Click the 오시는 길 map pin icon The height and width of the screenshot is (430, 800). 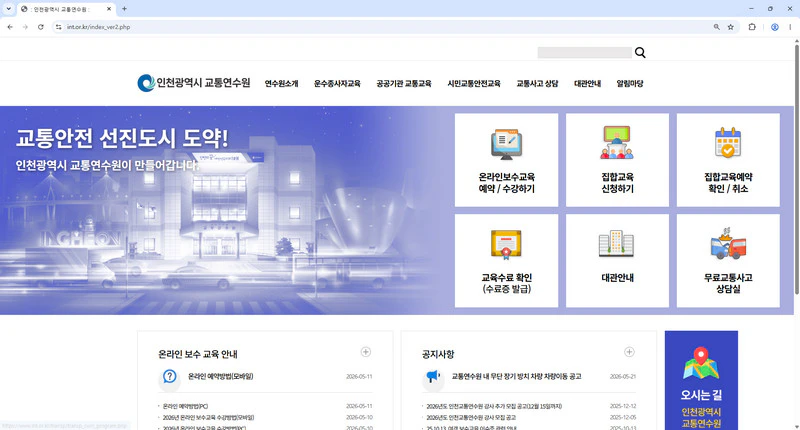point(701,363)
